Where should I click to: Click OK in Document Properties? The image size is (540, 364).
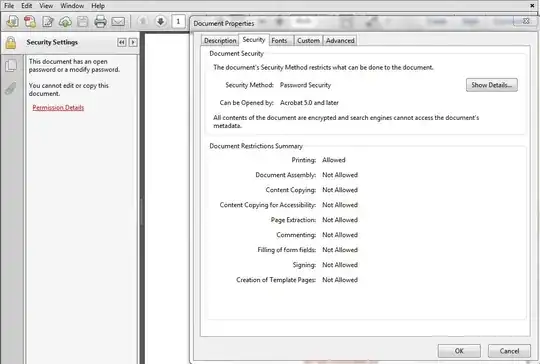click(459, 351)
